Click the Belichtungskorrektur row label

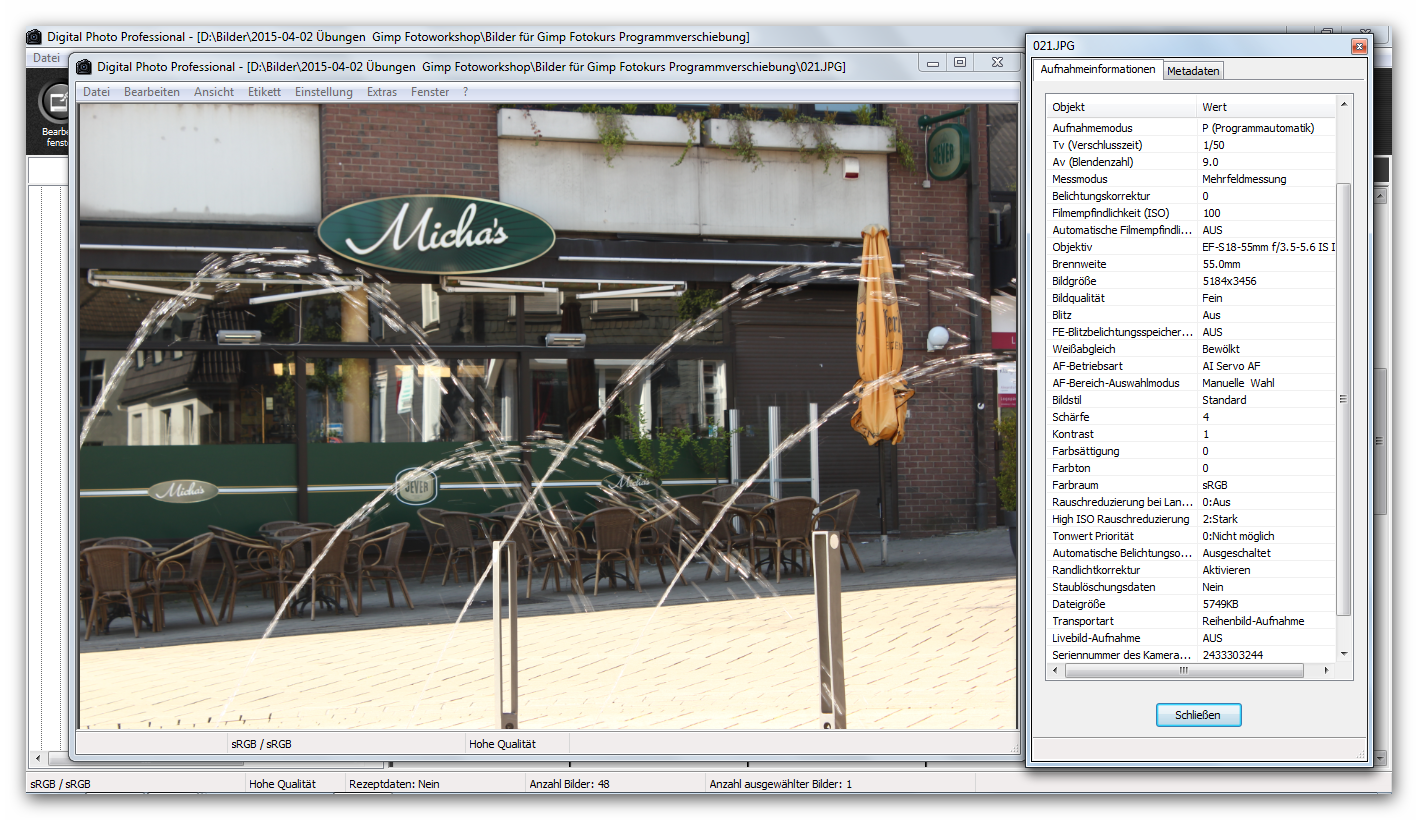point(1101,196)
